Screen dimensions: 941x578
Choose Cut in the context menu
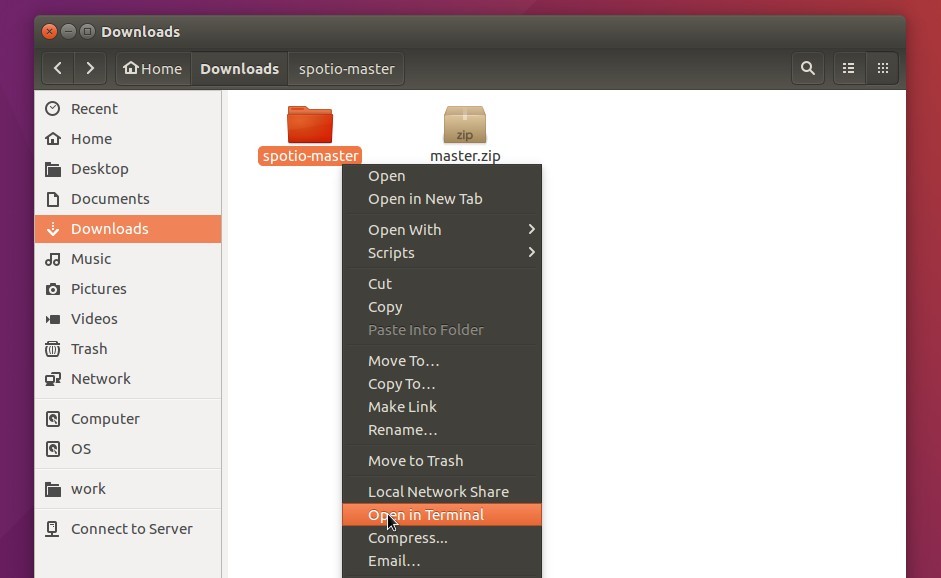442,283
